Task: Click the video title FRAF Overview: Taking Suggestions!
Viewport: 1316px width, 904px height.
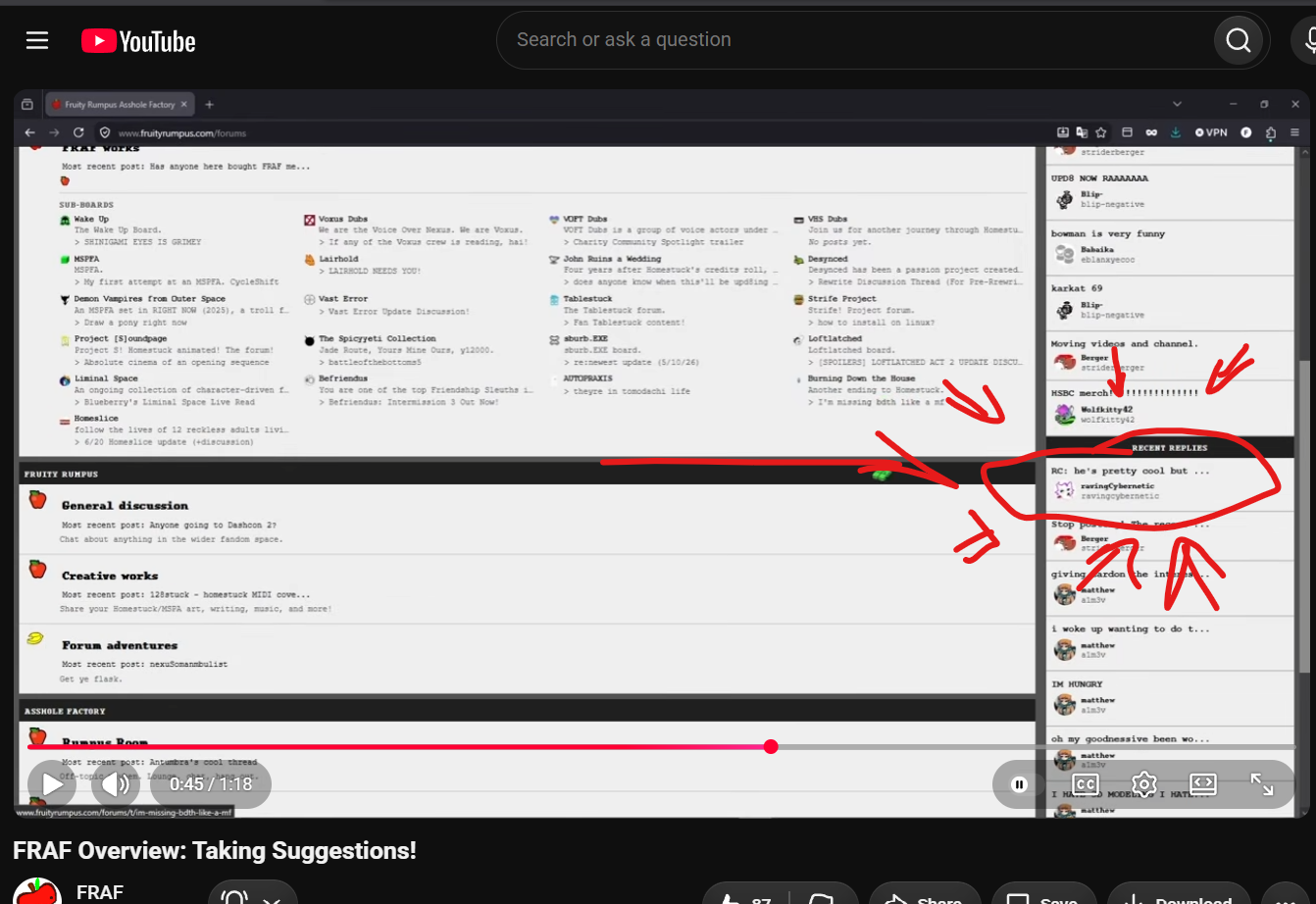Action: click(x=215, y=850)
